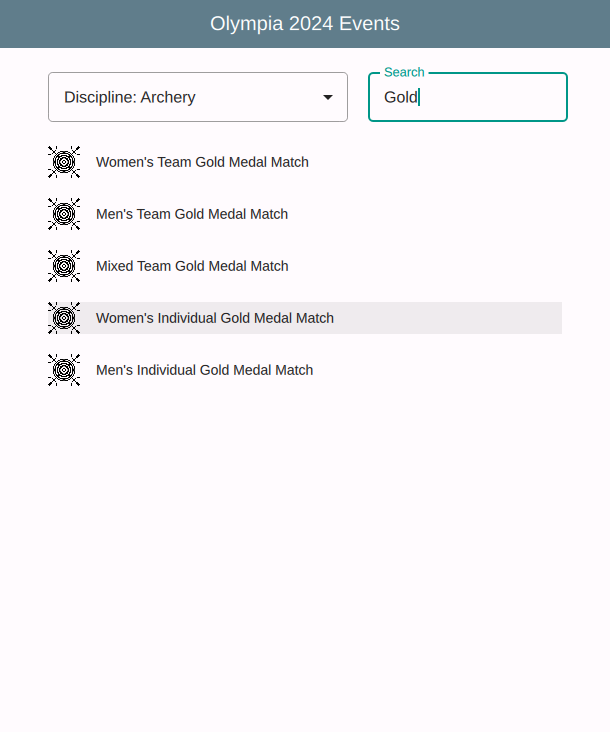The image size is (610, 732).
Task: Click right end of highlighted Women's Individual row
Action: [540, 318]
